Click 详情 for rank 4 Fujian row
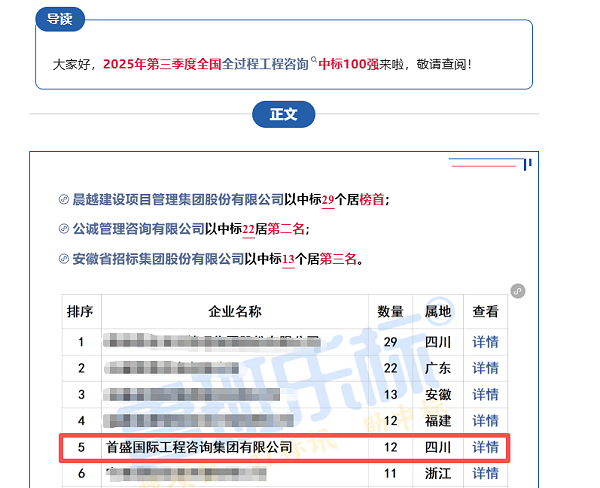 click(485, 420)
